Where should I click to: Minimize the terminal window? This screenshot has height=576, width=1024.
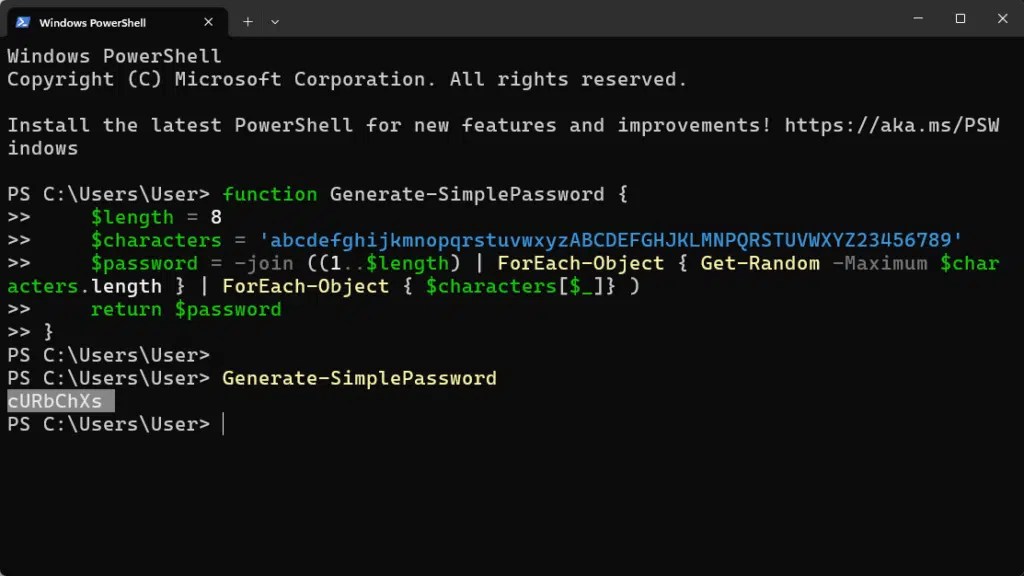click(x=917, y=18)
